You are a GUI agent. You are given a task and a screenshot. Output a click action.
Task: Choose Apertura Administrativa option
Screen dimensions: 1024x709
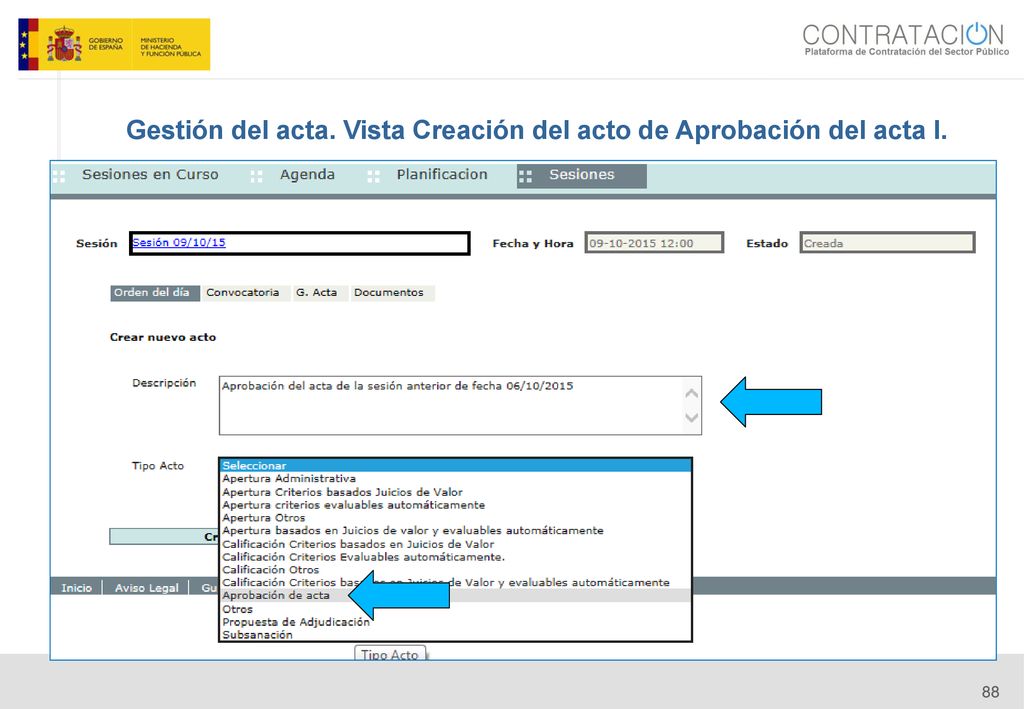(455, 479)
